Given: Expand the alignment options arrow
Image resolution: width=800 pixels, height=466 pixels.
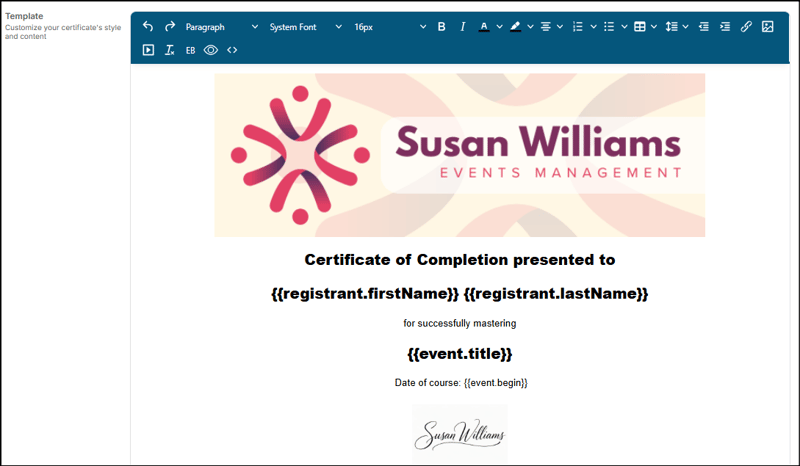Looking at the screenshot, I should pyautogui.click(x=560, y=27).
